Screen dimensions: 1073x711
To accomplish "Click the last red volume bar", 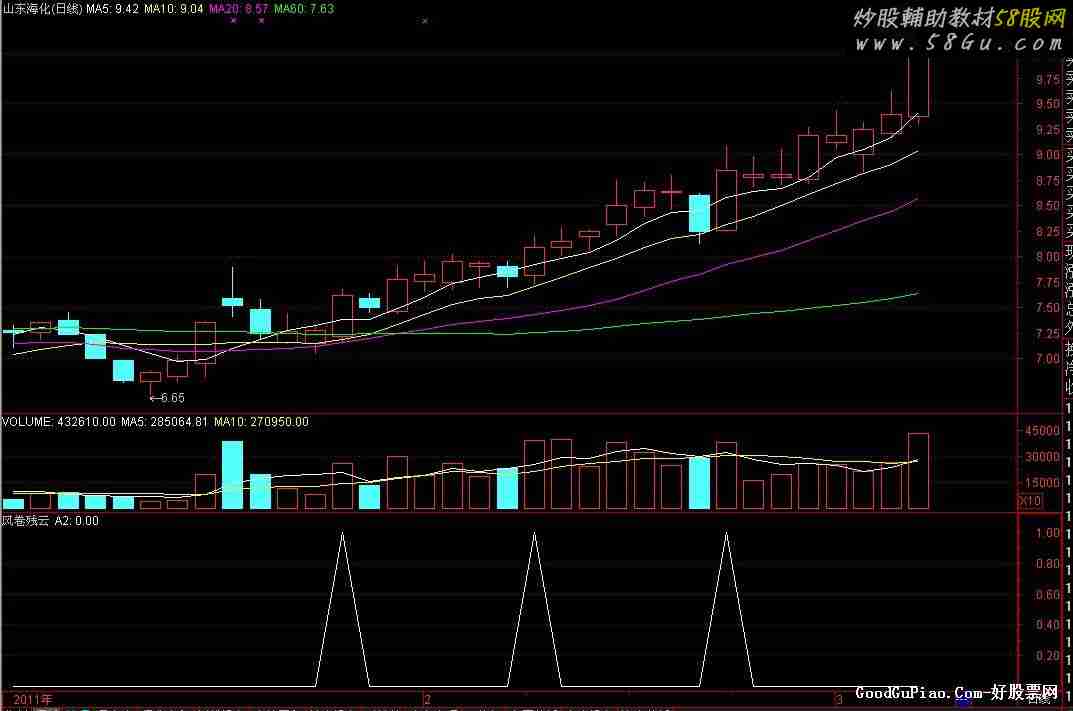I will (x=918, y=471).
